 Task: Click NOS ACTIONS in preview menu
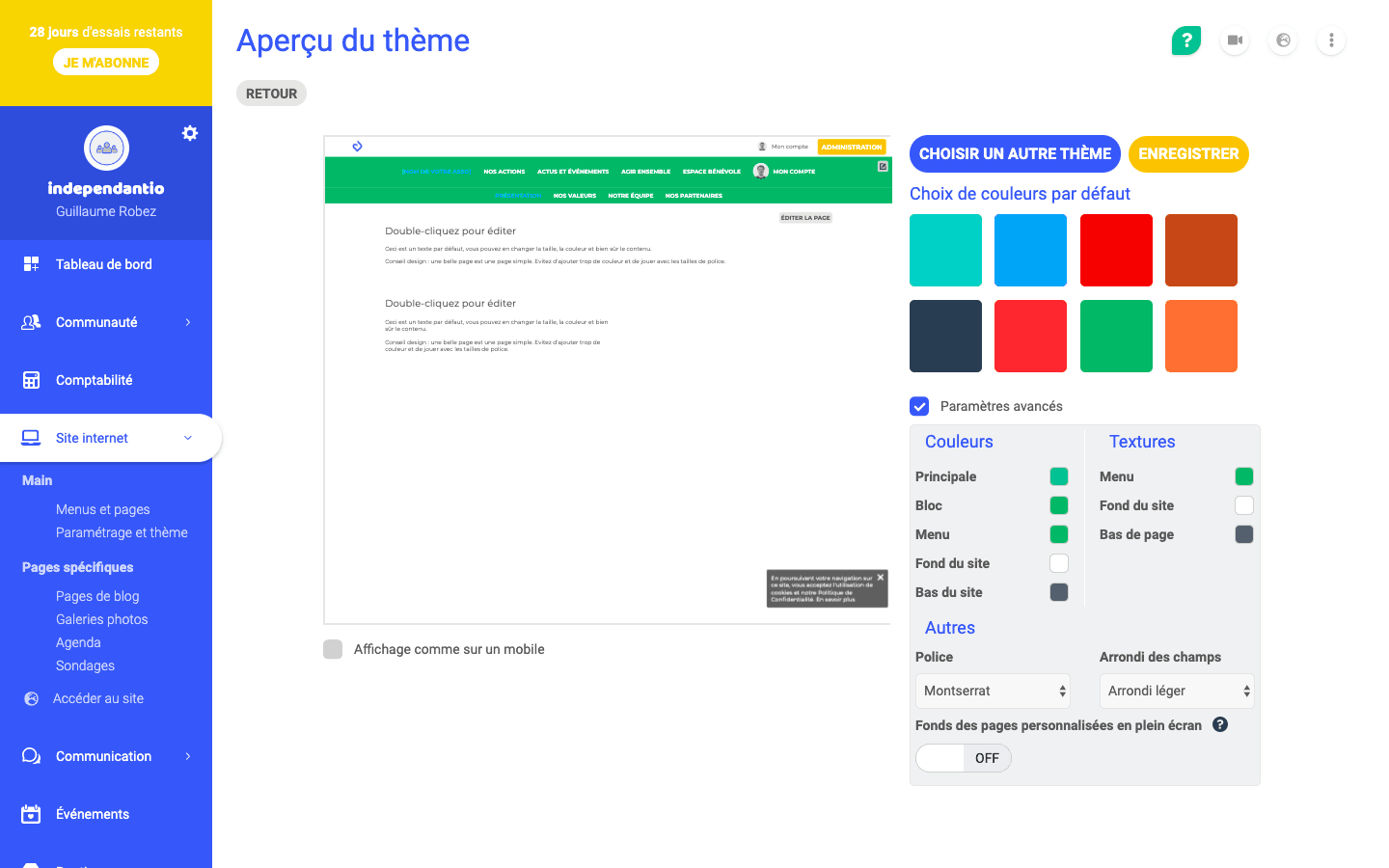tap(504, 172)
